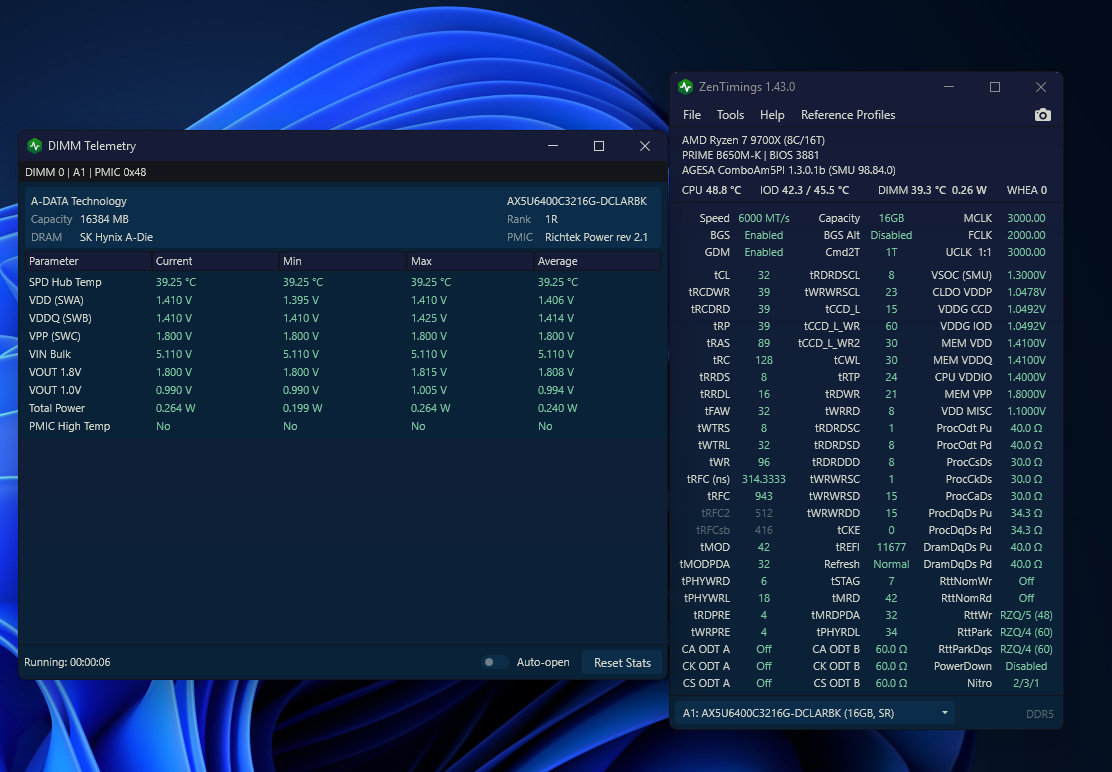
Task: Click the PowerDown Disabled value
Action: 1026,666
